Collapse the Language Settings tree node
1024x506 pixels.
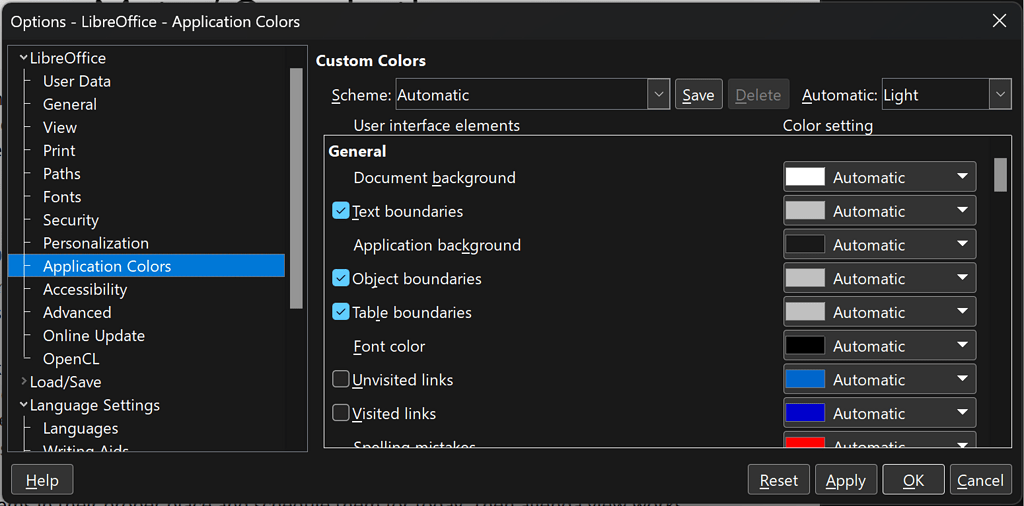[24, 405]
